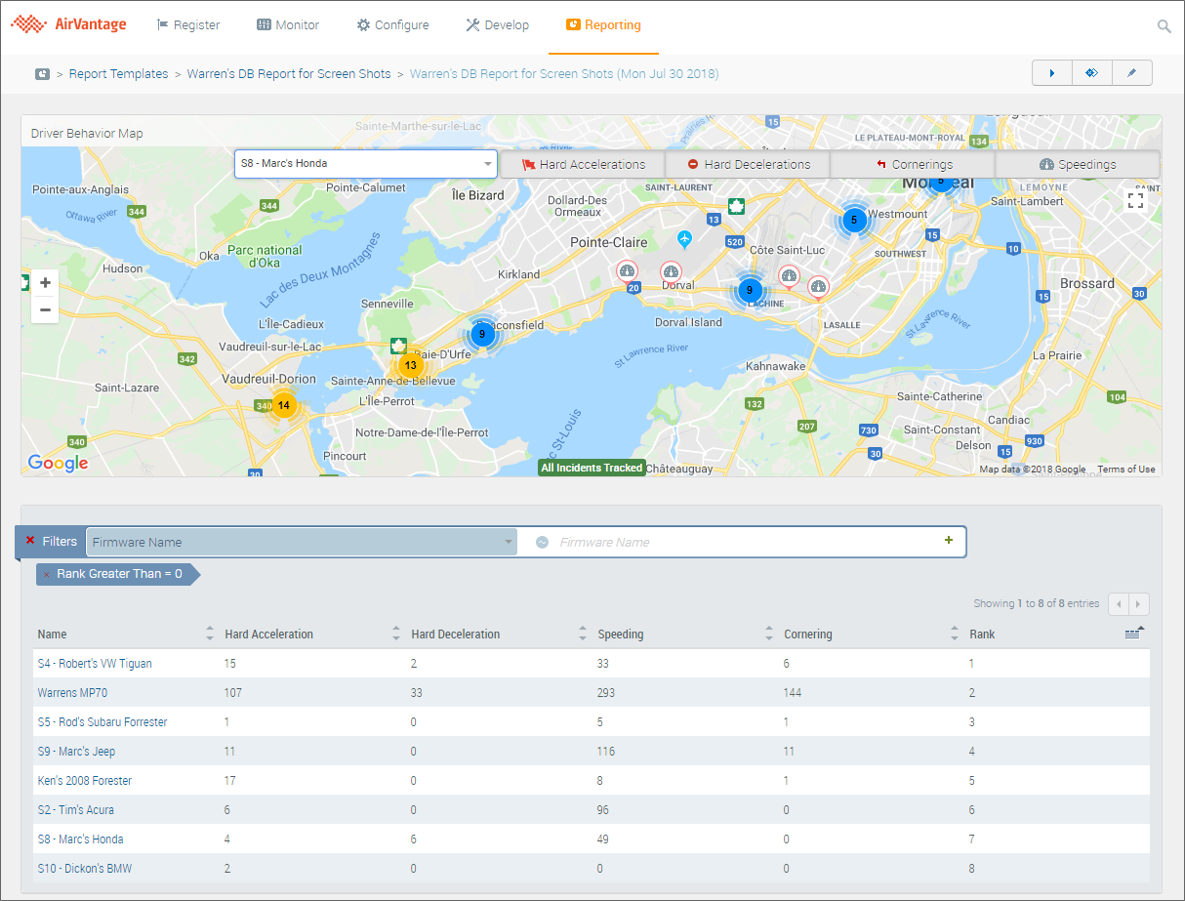The image size is (1185, 901).
Task: Sort table by Hard Acceleration column
Action: 269,634
